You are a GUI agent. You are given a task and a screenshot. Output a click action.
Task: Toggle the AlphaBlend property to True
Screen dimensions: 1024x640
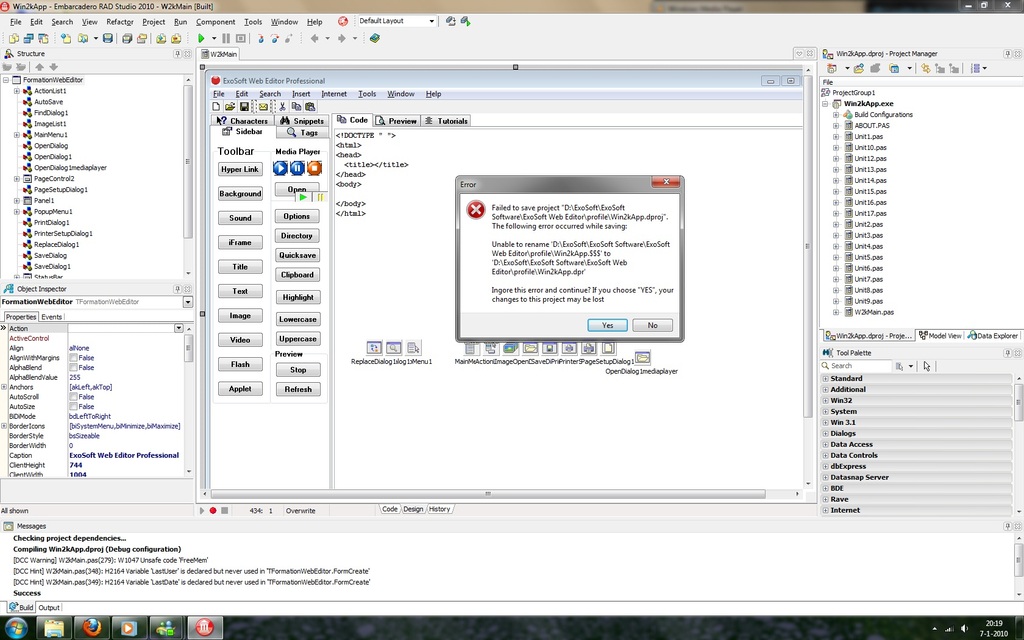74,368
